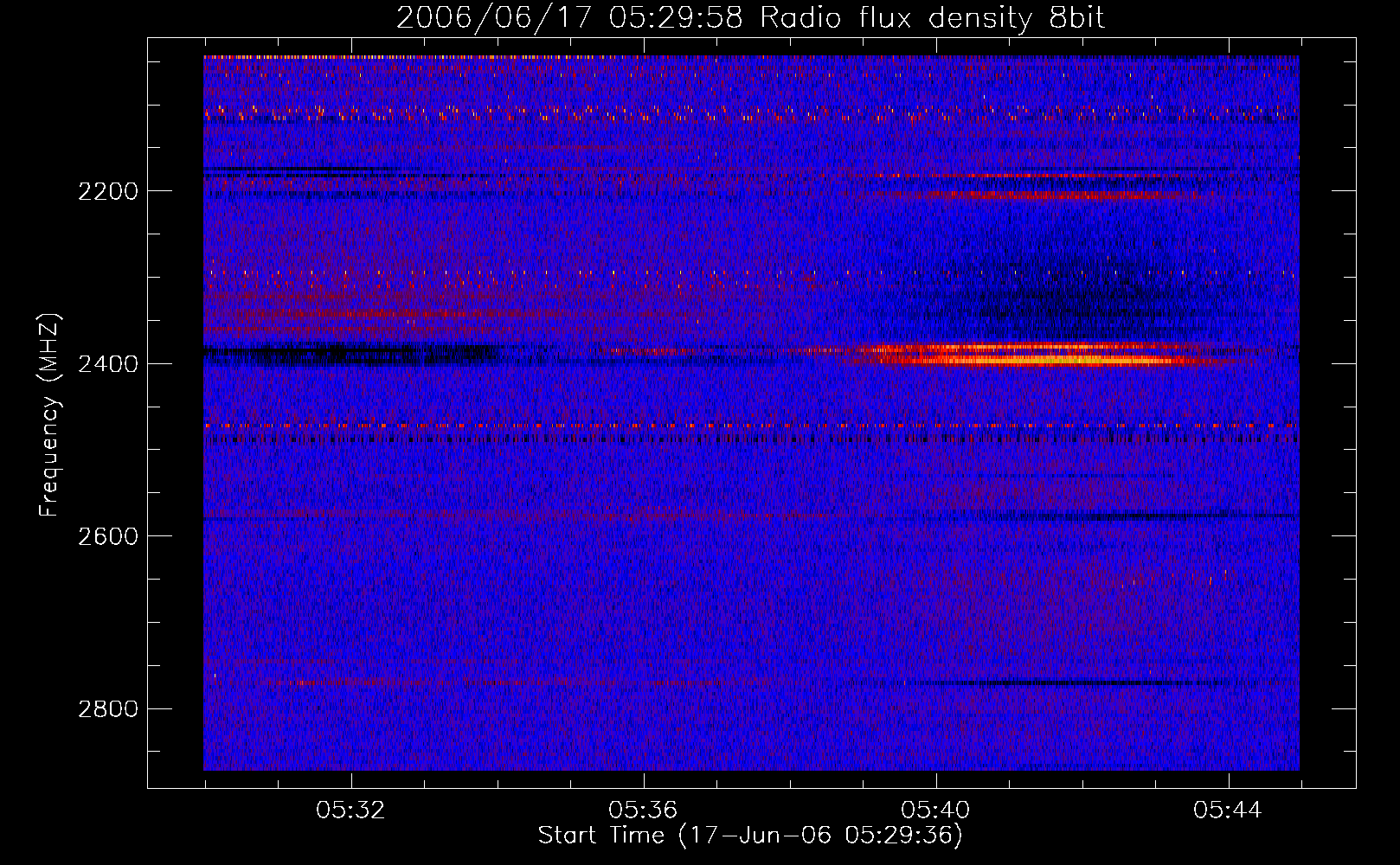Click the 05:44 time tick label
The height and width of the screenshot is (865, 1400).
point(1228,811)
